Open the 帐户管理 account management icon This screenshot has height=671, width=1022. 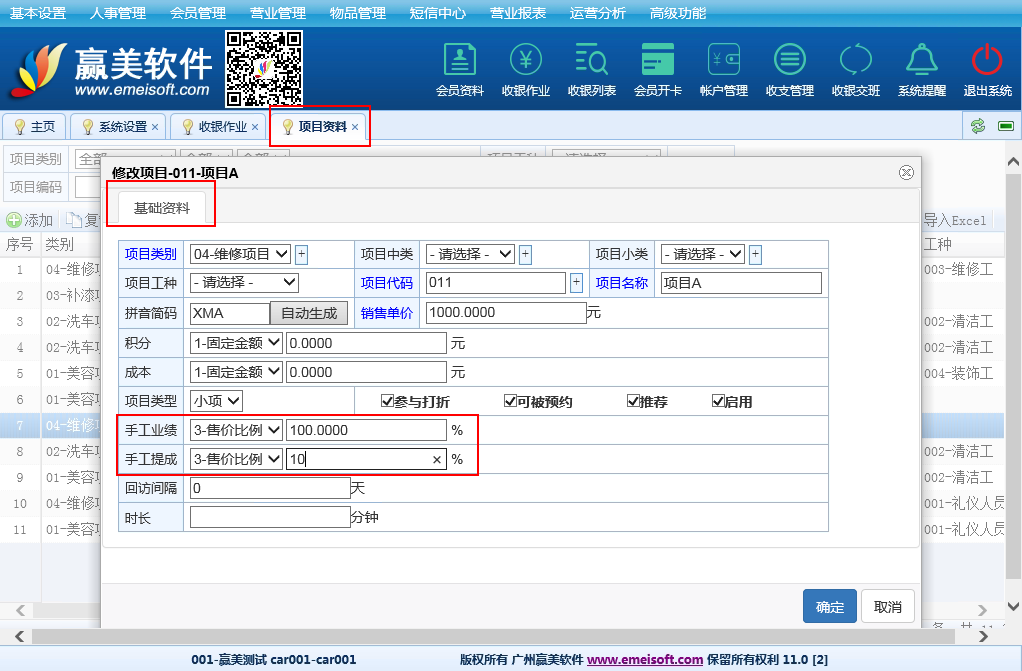pos(724,61)
